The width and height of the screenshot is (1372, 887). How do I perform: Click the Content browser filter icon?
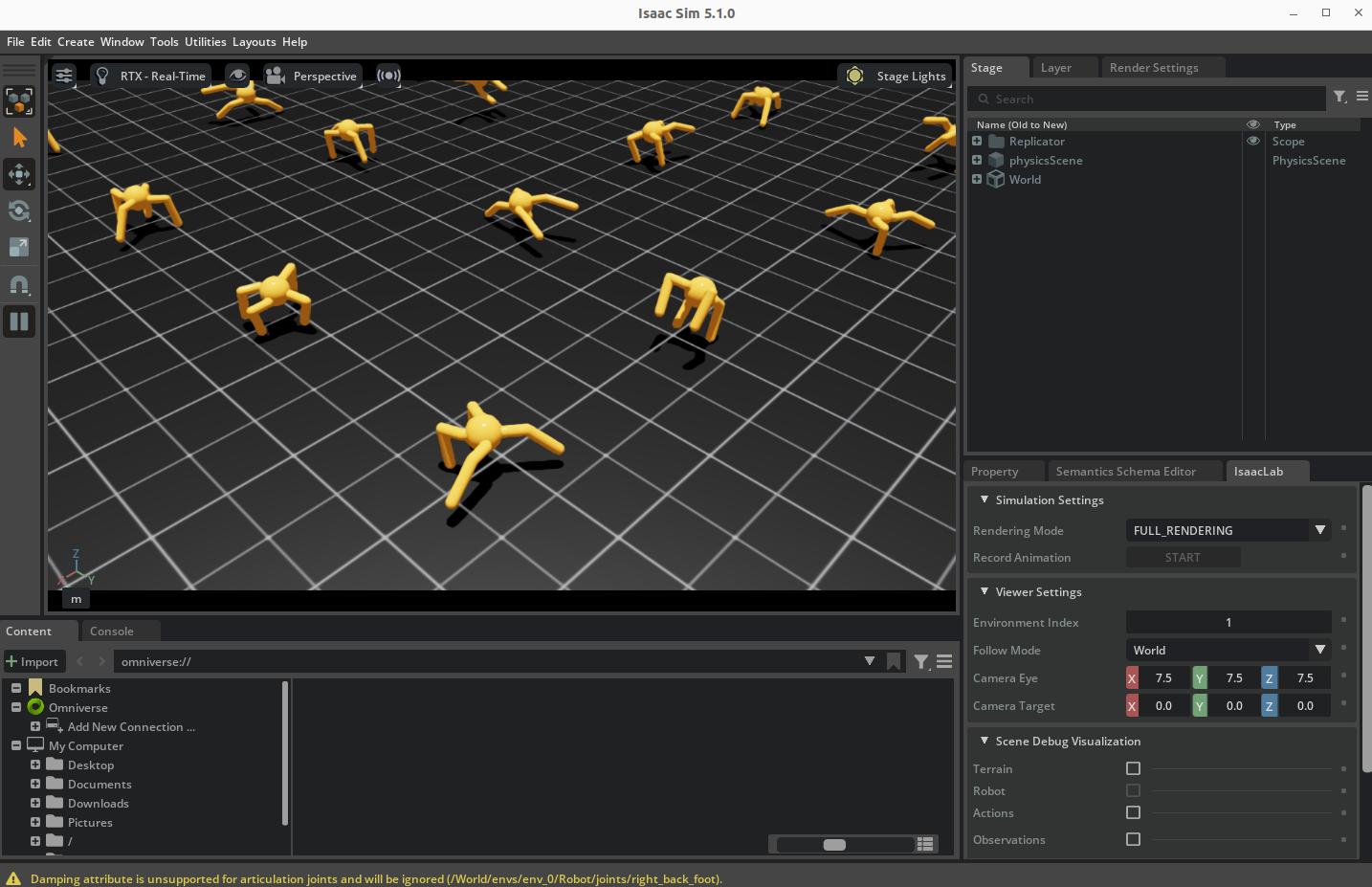(x=921, y=661)
